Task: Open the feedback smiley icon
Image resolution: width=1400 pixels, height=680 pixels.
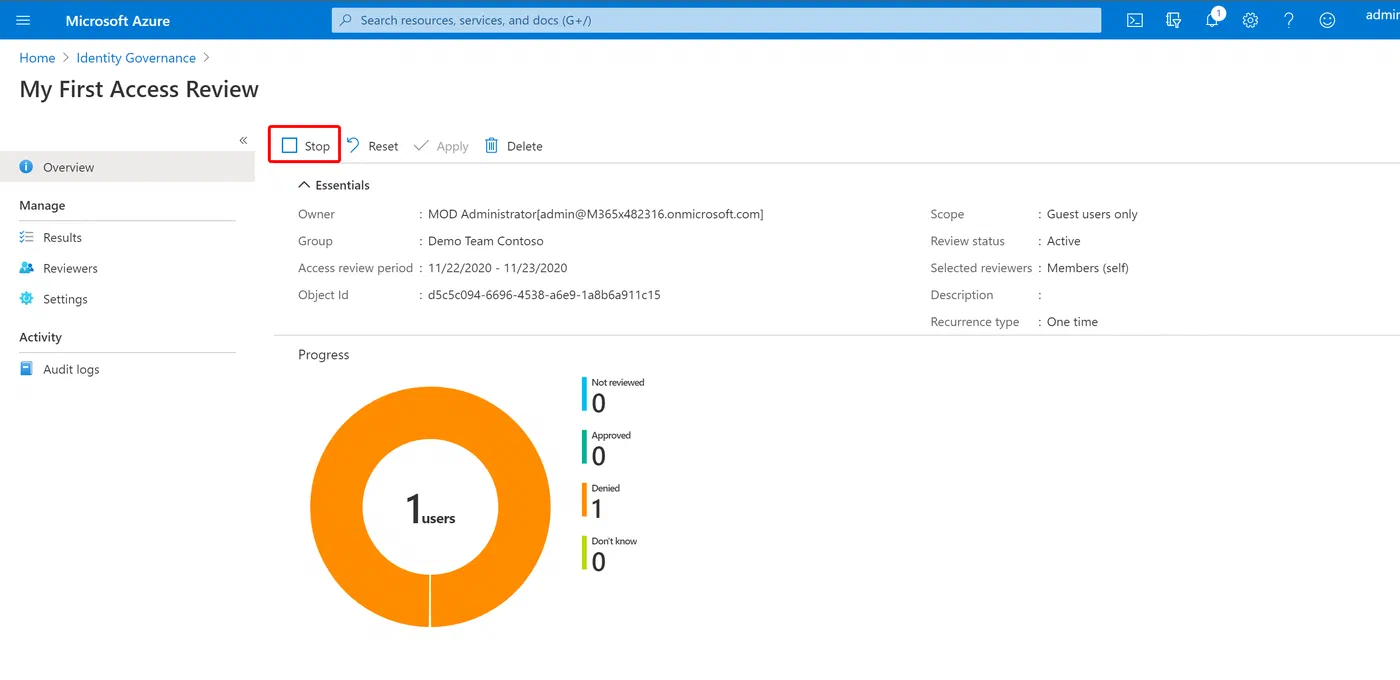Action: tap(1327, 20)
